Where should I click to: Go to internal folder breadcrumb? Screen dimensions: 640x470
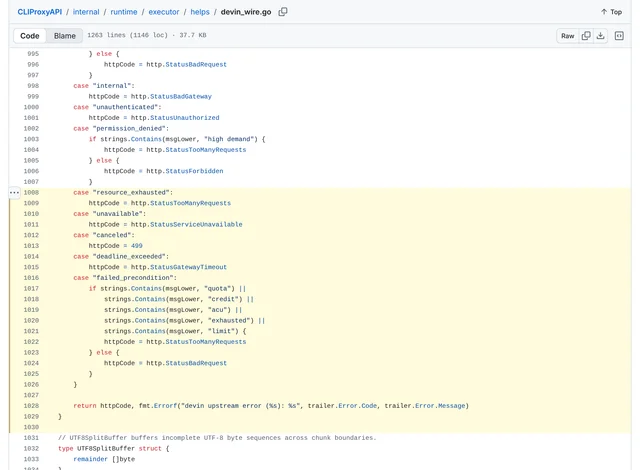pyautogui.click(x=86, y=12)
